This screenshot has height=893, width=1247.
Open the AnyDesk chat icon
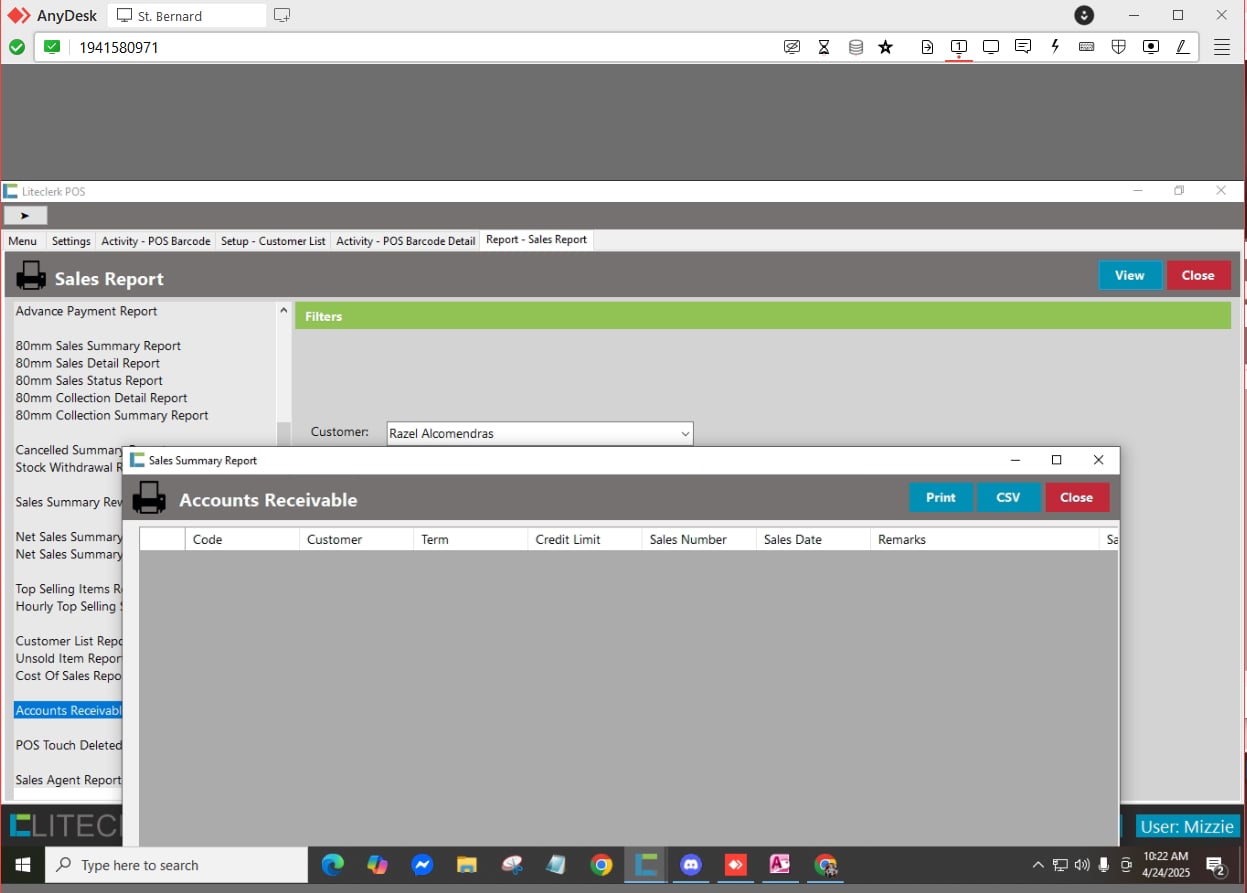[x=1023, y=47]
